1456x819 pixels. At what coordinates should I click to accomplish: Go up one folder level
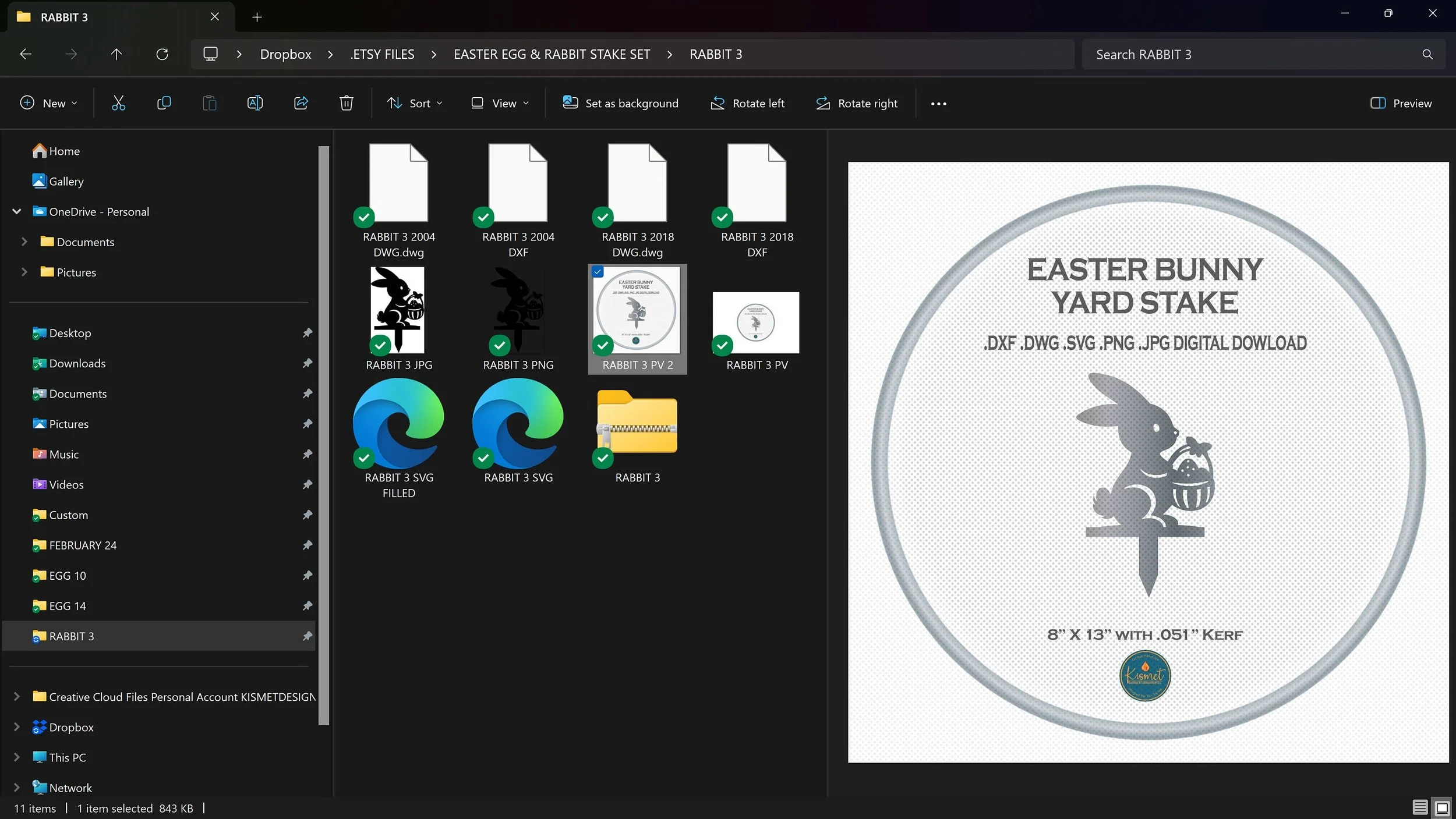(x=116, y=54)
